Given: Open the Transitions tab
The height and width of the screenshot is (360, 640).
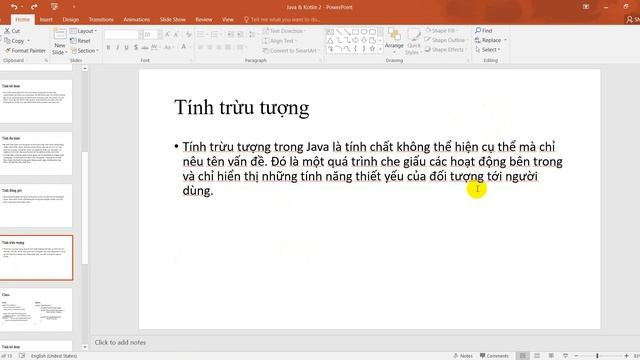Looking at the screenshot, I should pos(101,20).
